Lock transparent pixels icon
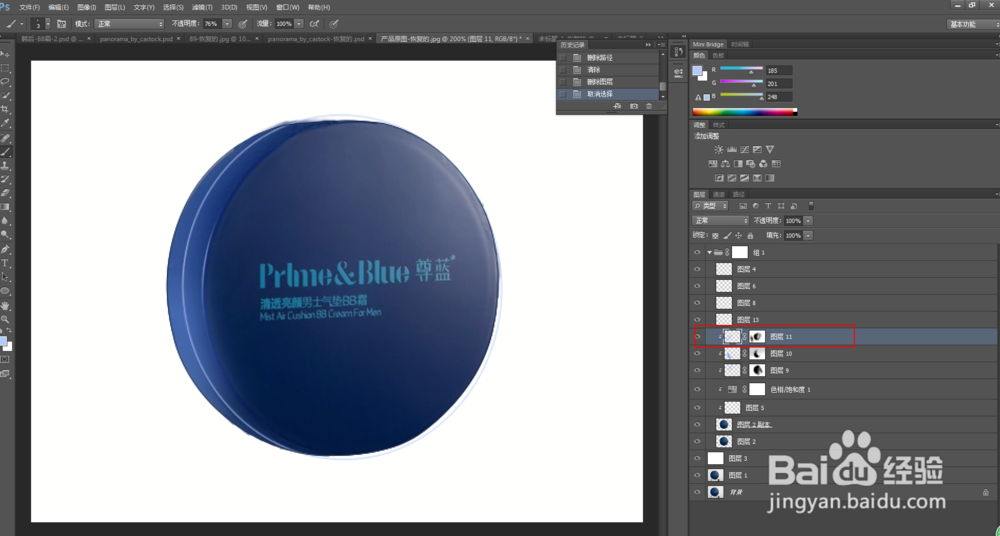This screenshot has height=536, width=1000. (x=715, y=235)
